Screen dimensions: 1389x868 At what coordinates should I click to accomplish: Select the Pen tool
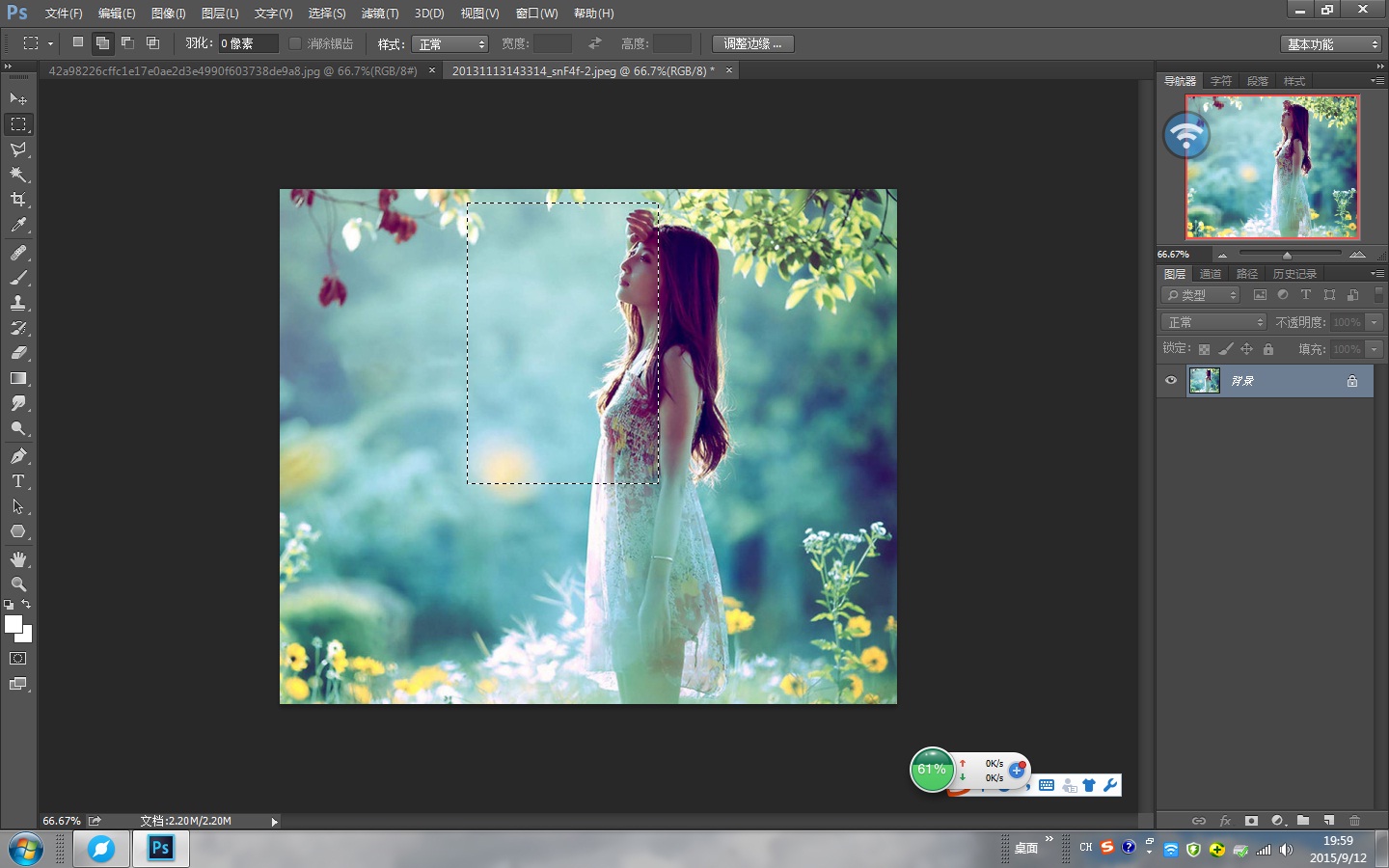(18, 456)
